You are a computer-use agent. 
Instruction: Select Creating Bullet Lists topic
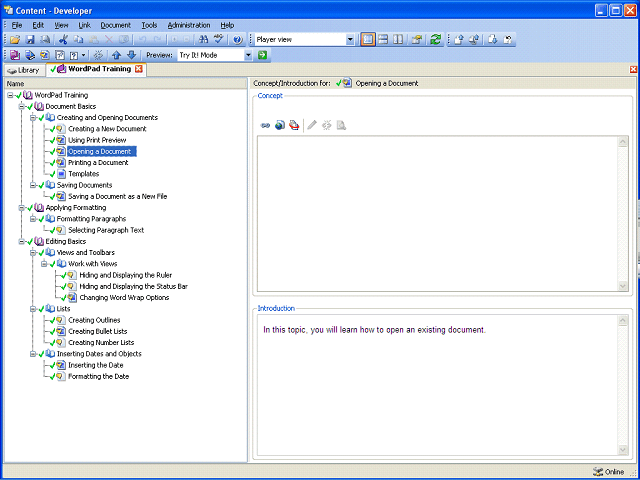point(98,331)
